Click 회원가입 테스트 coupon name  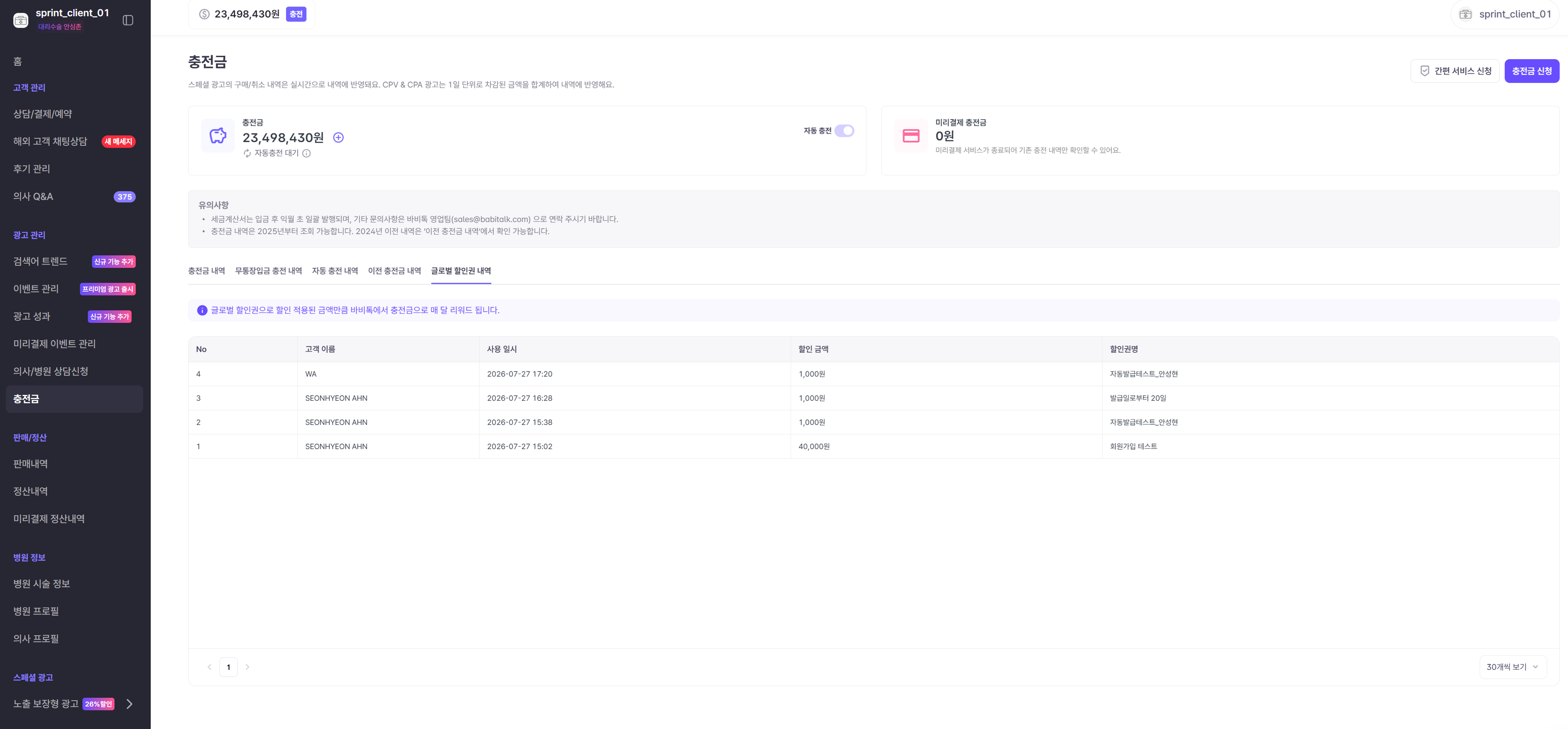(1133, 447)
